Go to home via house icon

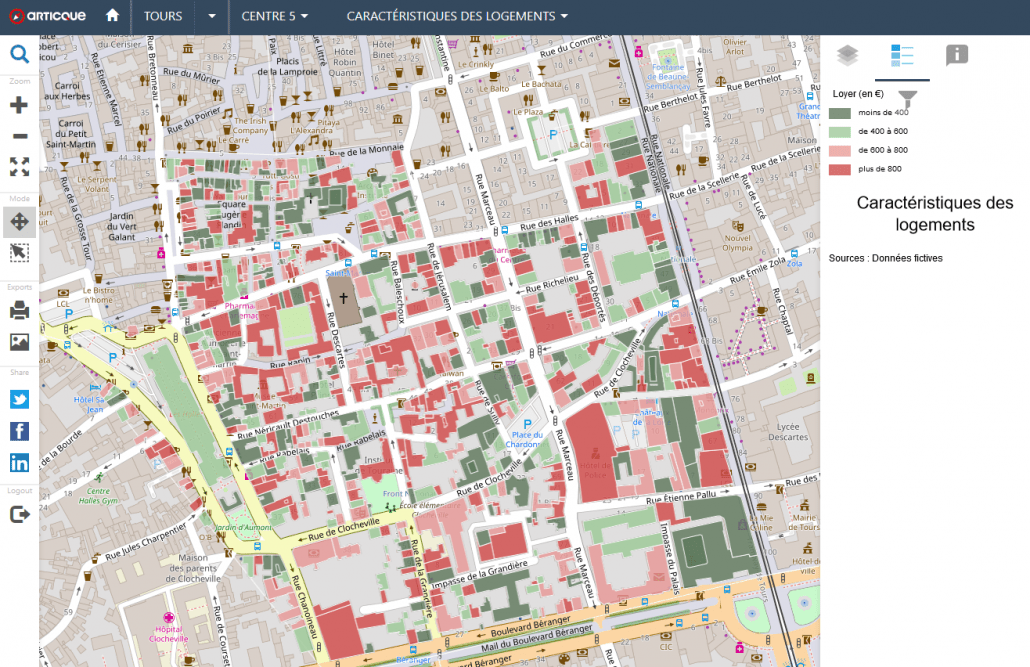pos(112,15)
